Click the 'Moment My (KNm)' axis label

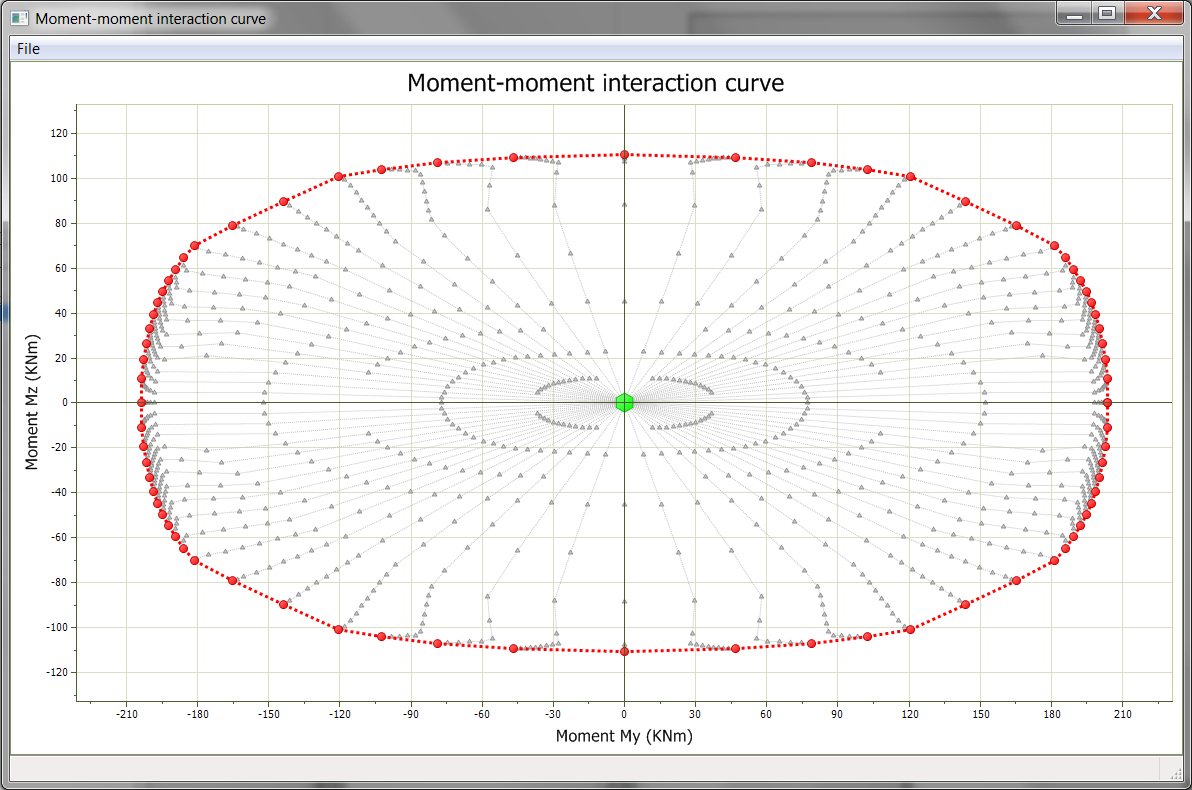tap(624, 736)
